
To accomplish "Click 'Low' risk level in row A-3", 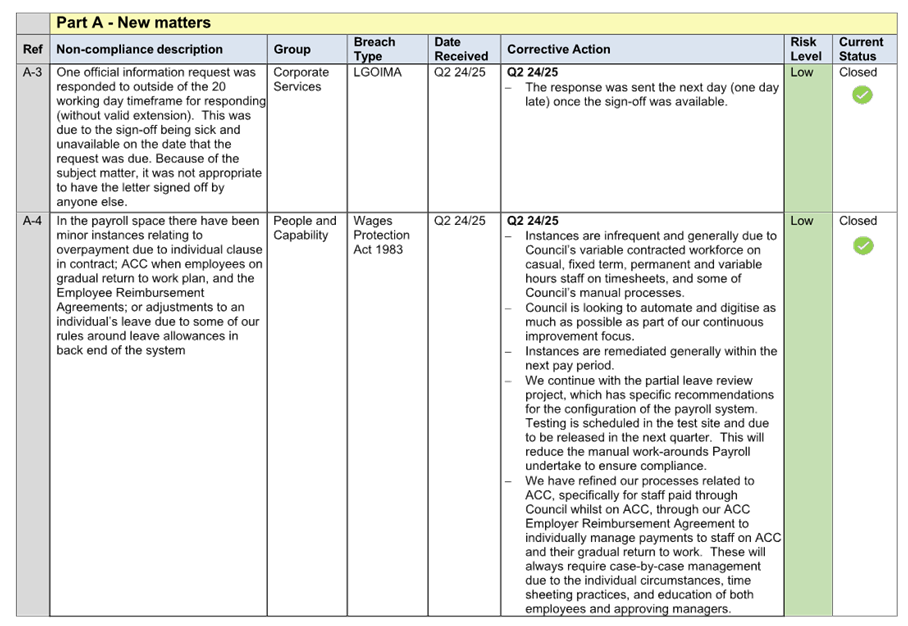I will [x=802, y=72].
